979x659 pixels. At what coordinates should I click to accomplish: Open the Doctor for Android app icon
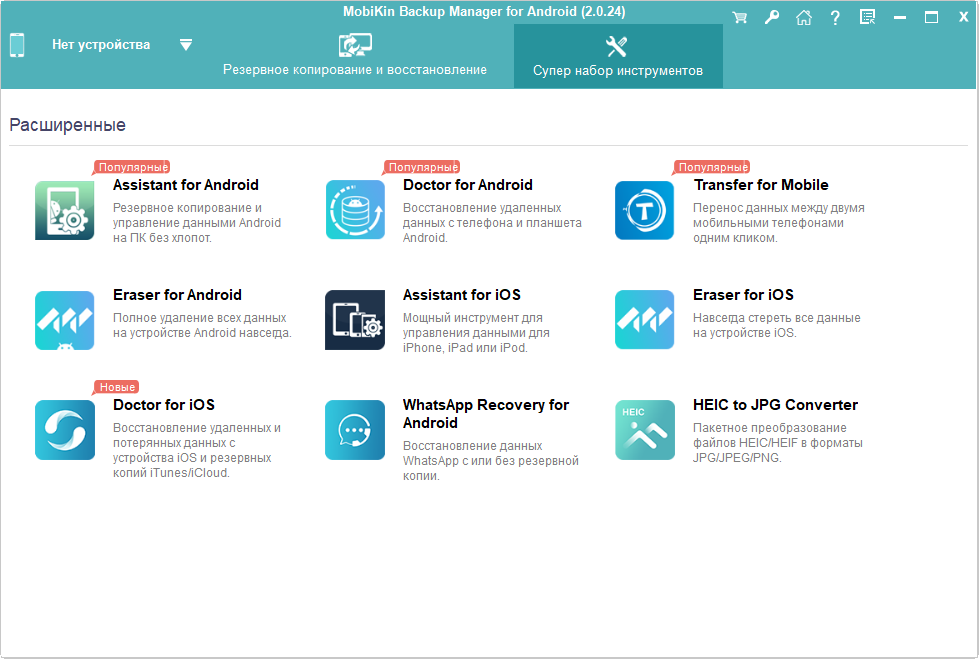click(x=355, y=210)
